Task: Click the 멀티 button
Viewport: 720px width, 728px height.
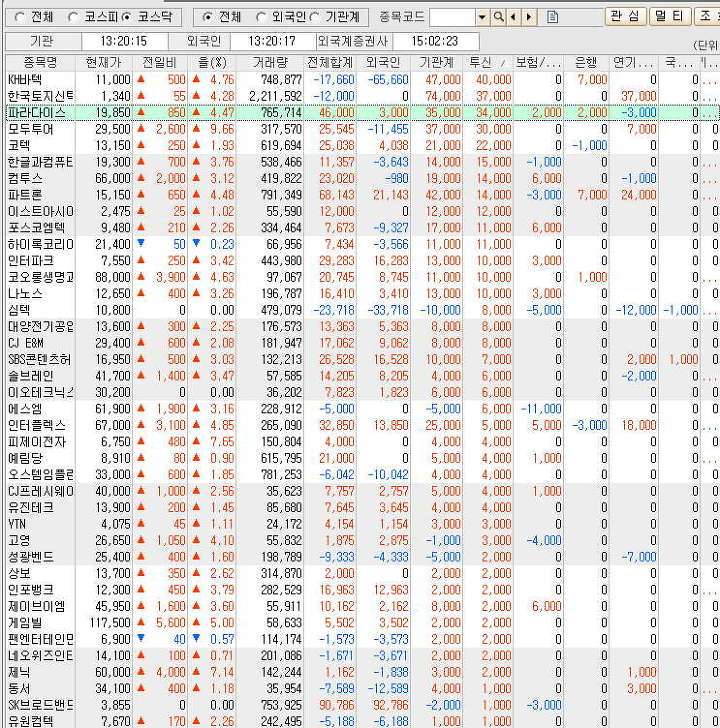Action: tap(669, 16)
